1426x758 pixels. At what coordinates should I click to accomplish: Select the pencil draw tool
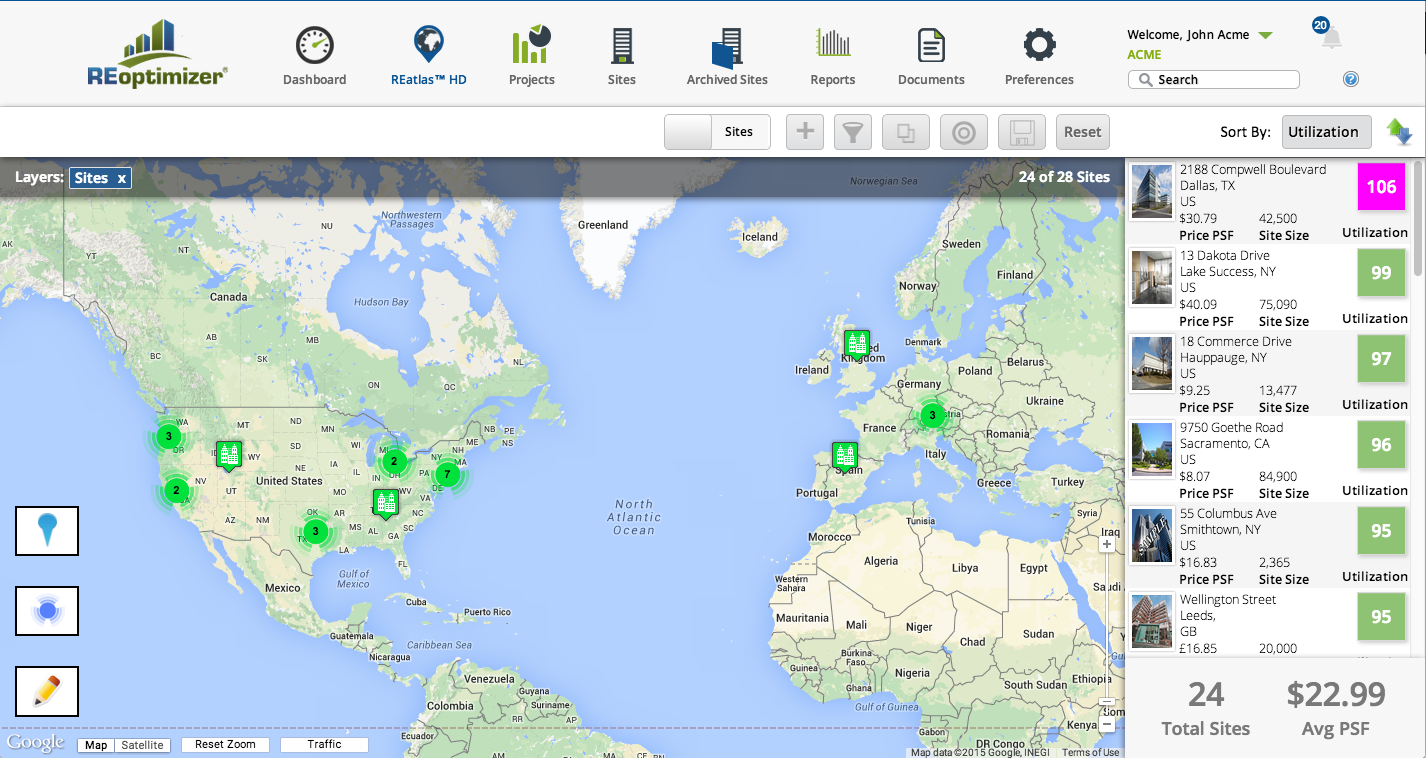coord(47,691)
